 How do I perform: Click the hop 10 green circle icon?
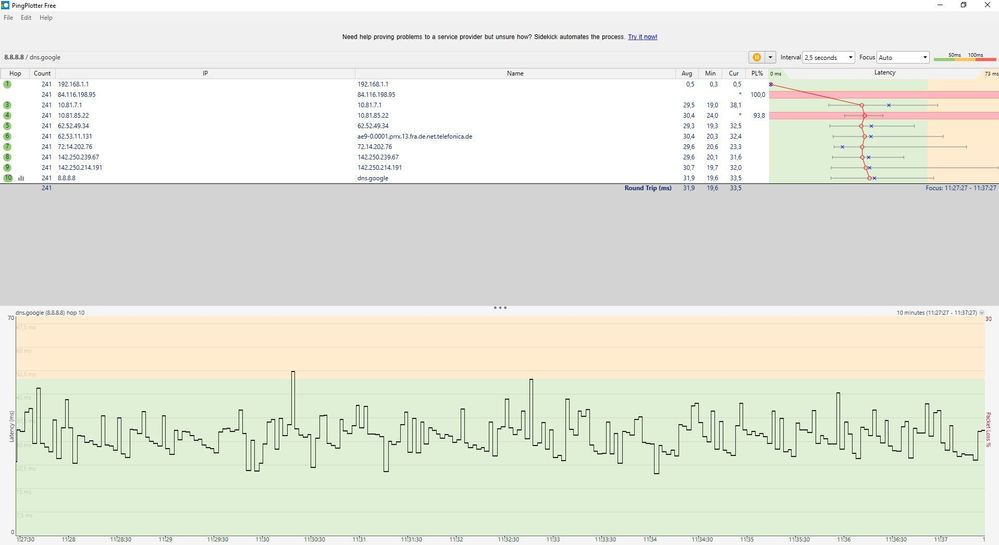(x=7, y=178)
